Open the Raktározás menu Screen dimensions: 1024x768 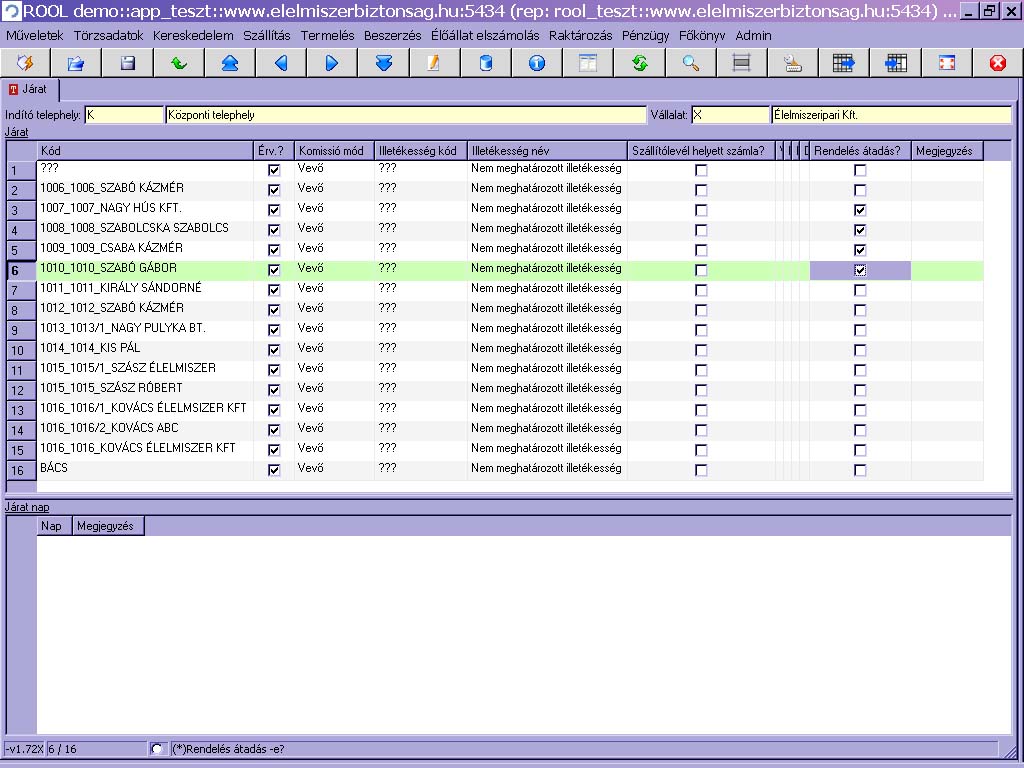[580, 35]
